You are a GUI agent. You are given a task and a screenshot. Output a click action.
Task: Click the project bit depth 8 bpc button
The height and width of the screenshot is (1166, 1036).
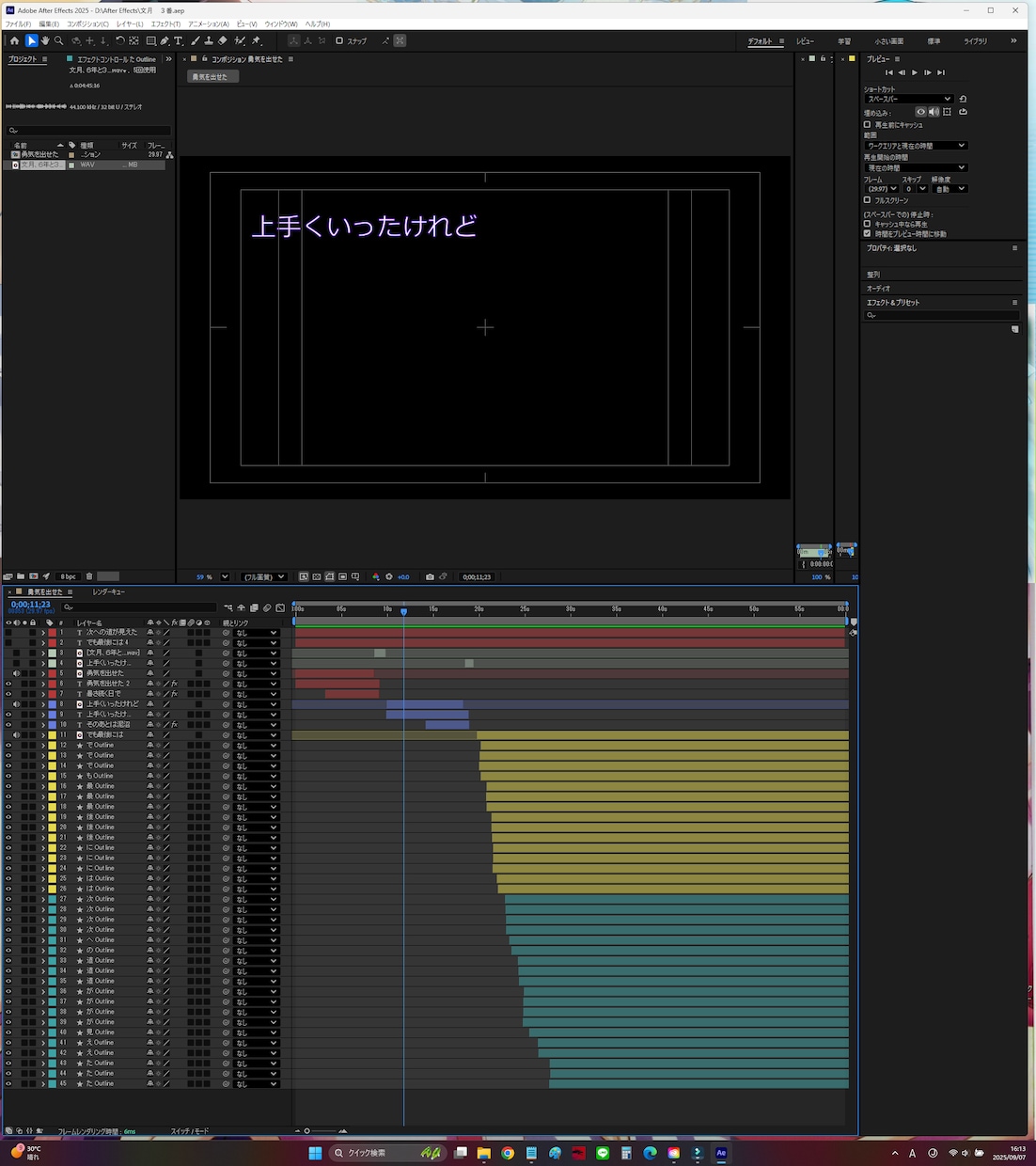(69, 576)
